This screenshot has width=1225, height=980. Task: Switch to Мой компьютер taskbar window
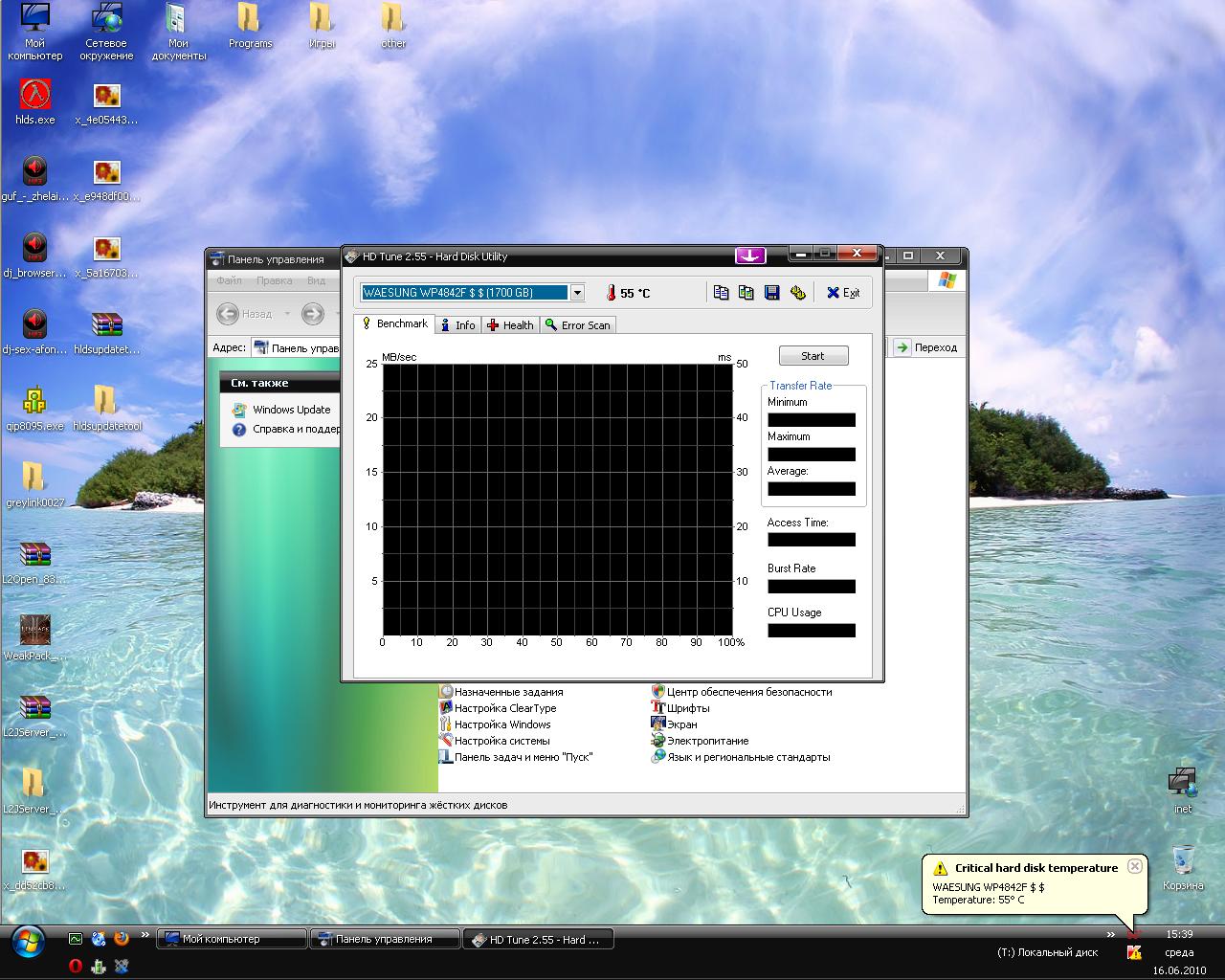point(231,940)
